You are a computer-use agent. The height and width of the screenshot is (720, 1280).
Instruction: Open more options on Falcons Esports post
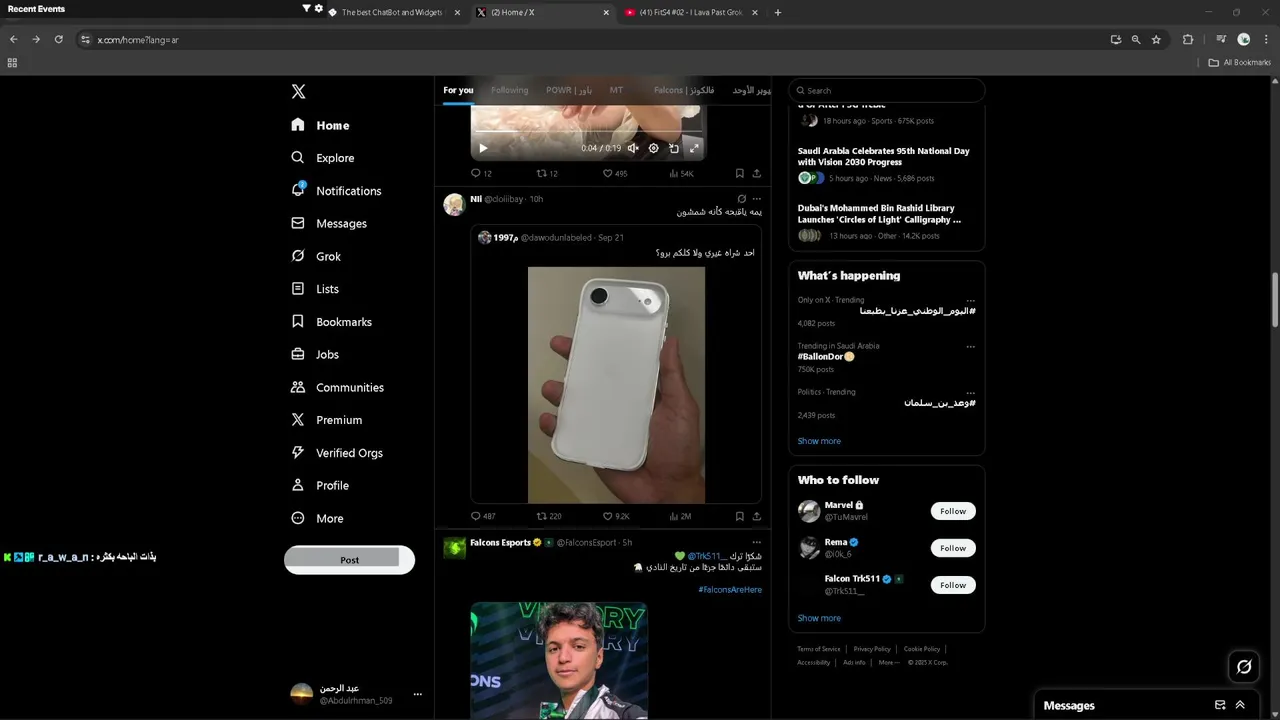(756, 542)
